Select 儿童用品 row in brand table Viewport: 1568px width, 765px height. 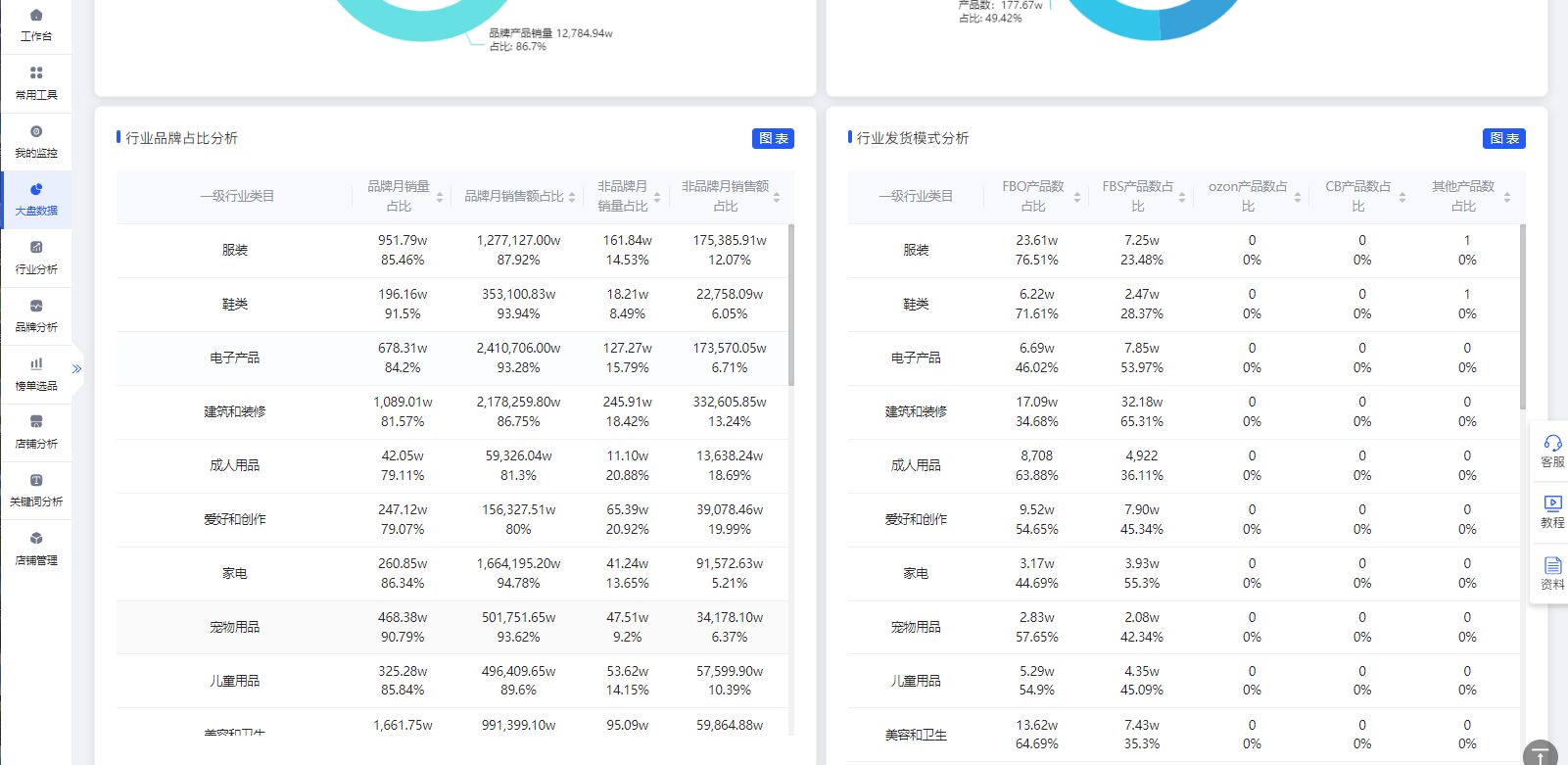pos(452,681)
